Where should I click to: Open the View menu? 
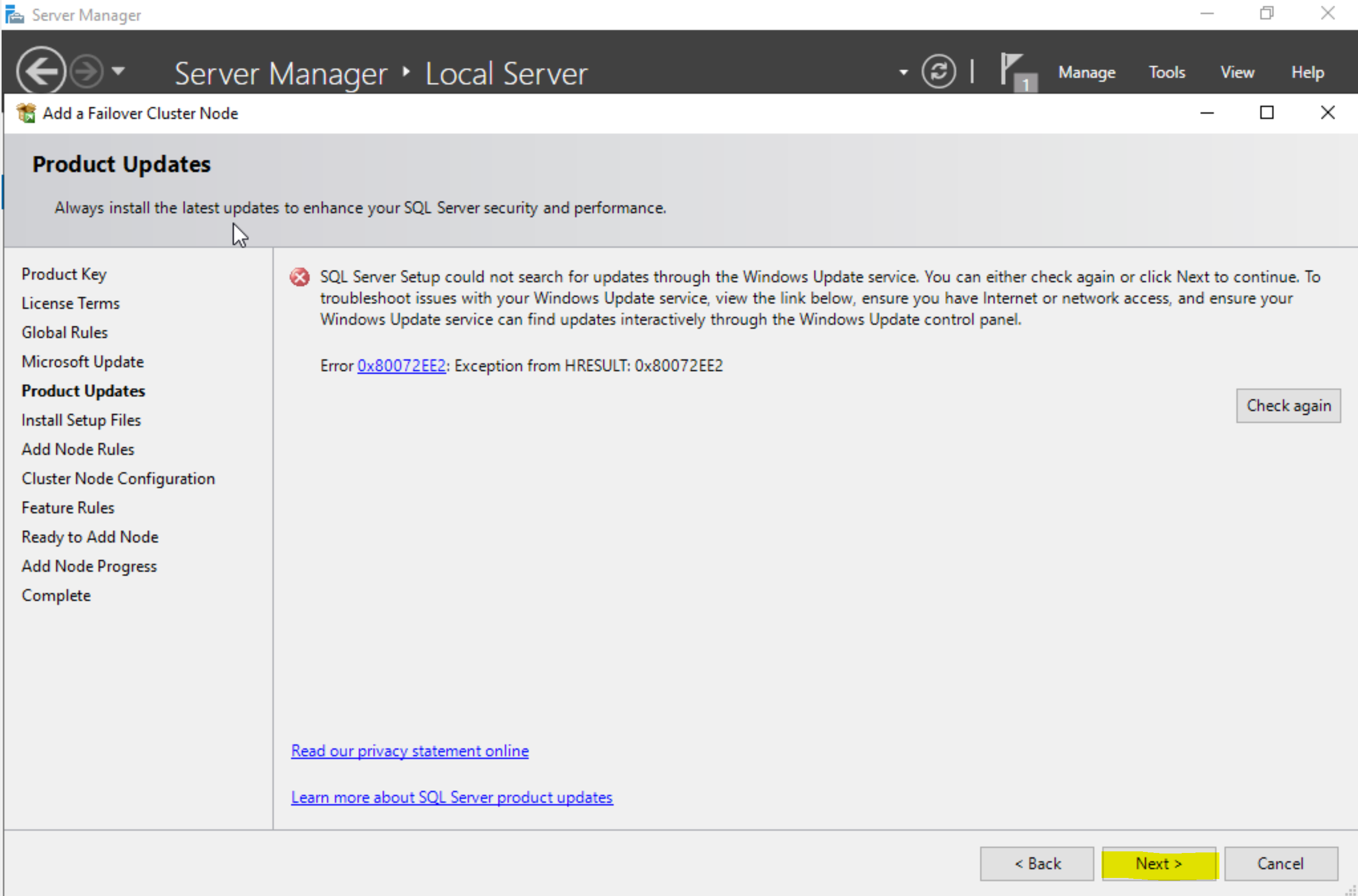(1237, 73)
